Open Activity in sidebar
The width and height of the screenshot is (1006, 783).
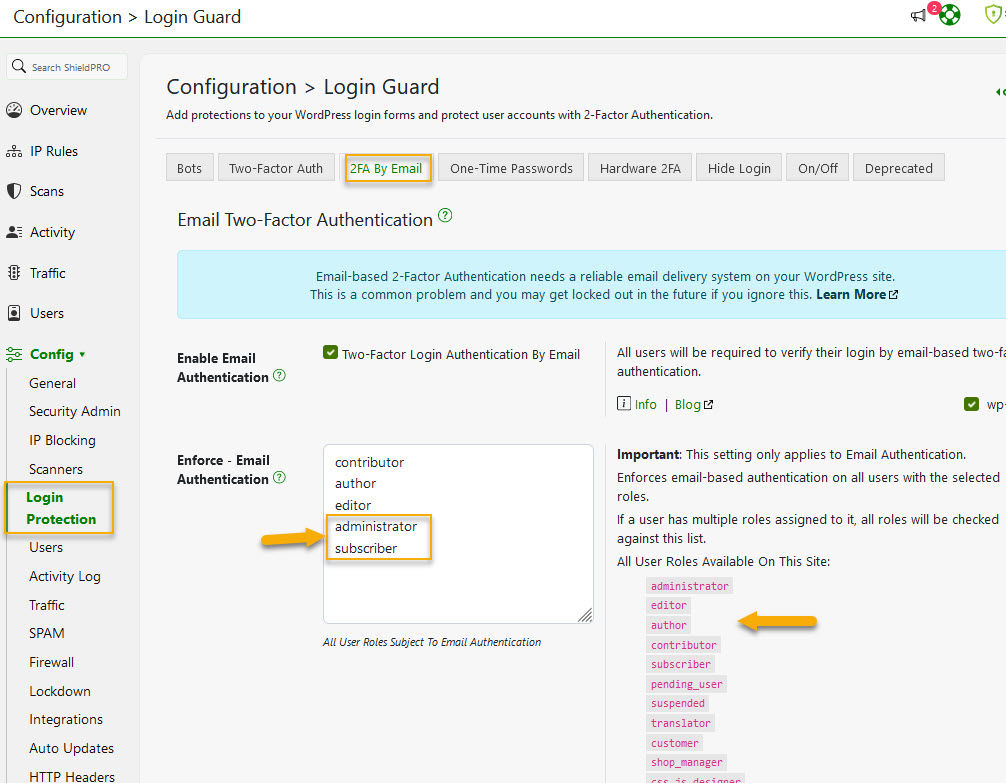(x=53, y=232)
